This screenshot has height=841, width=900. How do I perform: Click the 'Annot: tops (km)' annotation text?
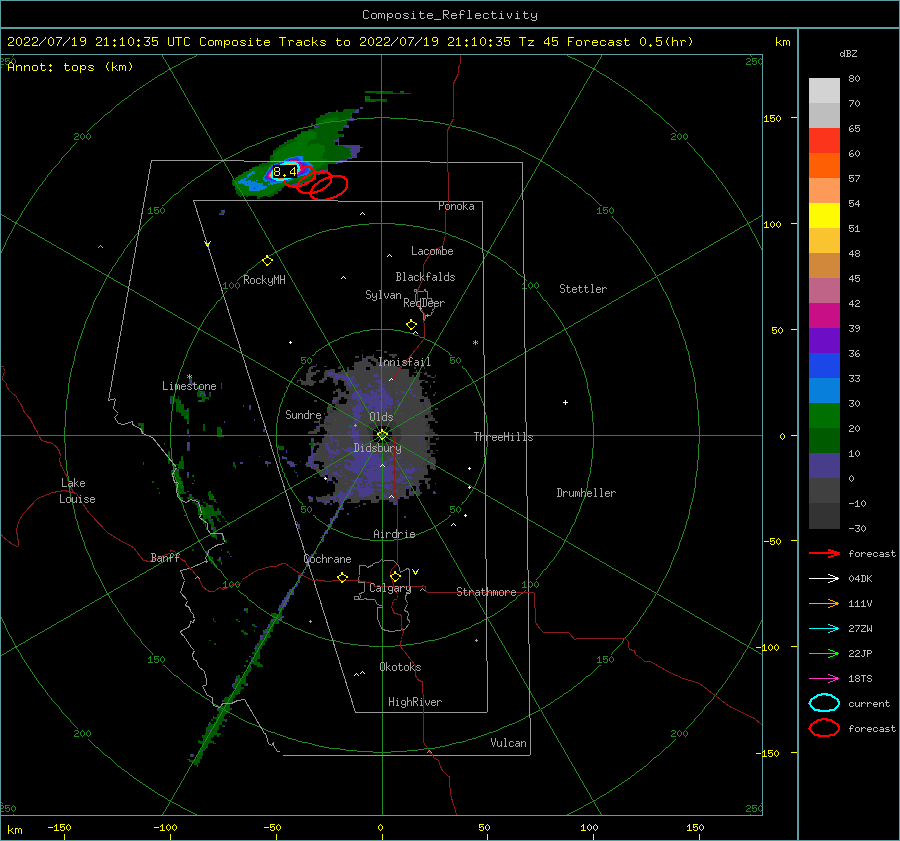70,67
